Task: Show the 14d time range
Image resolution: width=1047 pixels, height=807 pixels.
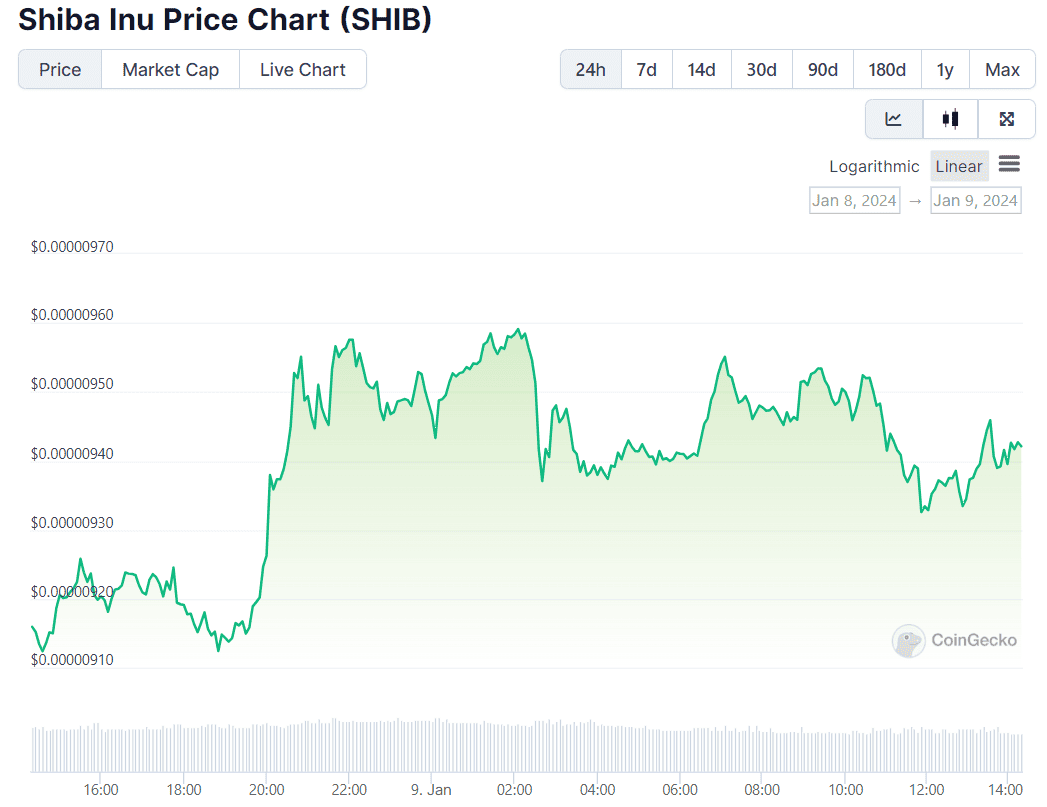Action: click(x=701, y=69)
